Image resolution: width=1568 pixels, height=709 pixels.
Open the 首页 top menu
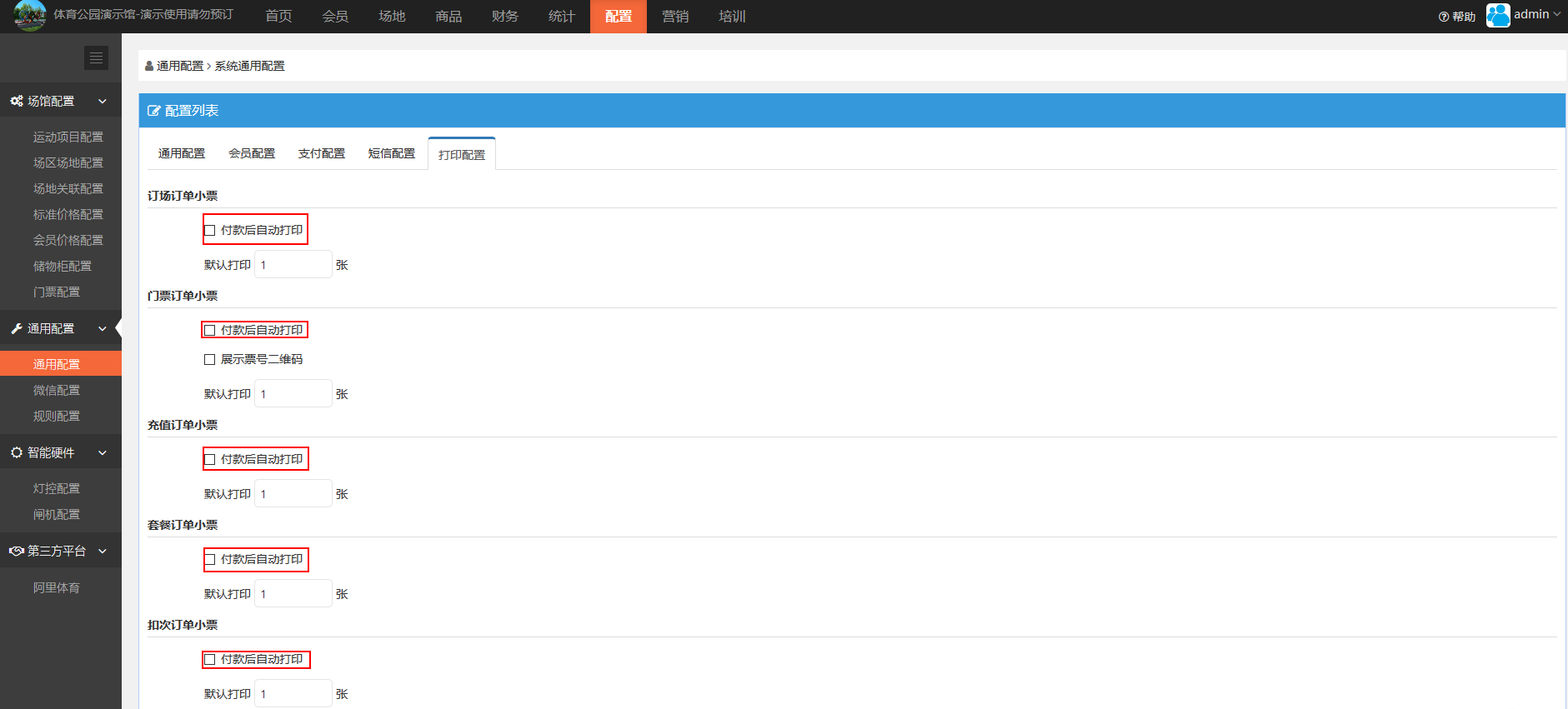[278, 17]
